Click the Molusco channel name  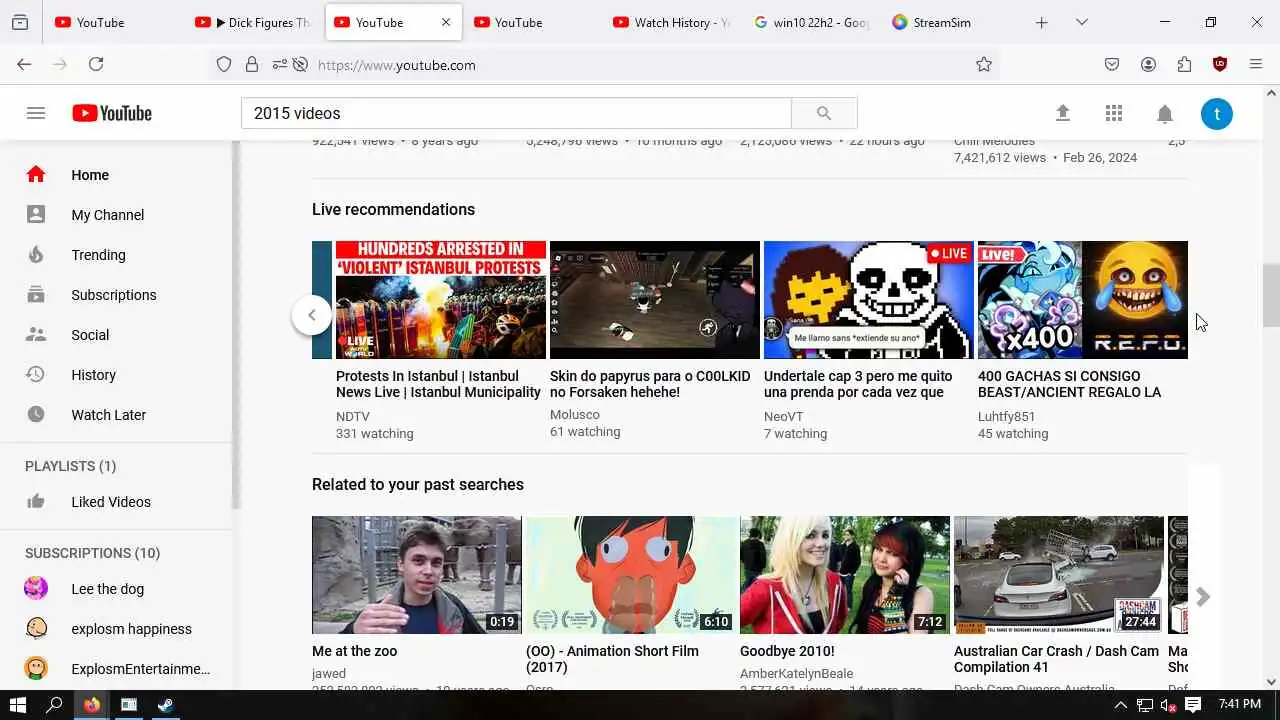575,414
